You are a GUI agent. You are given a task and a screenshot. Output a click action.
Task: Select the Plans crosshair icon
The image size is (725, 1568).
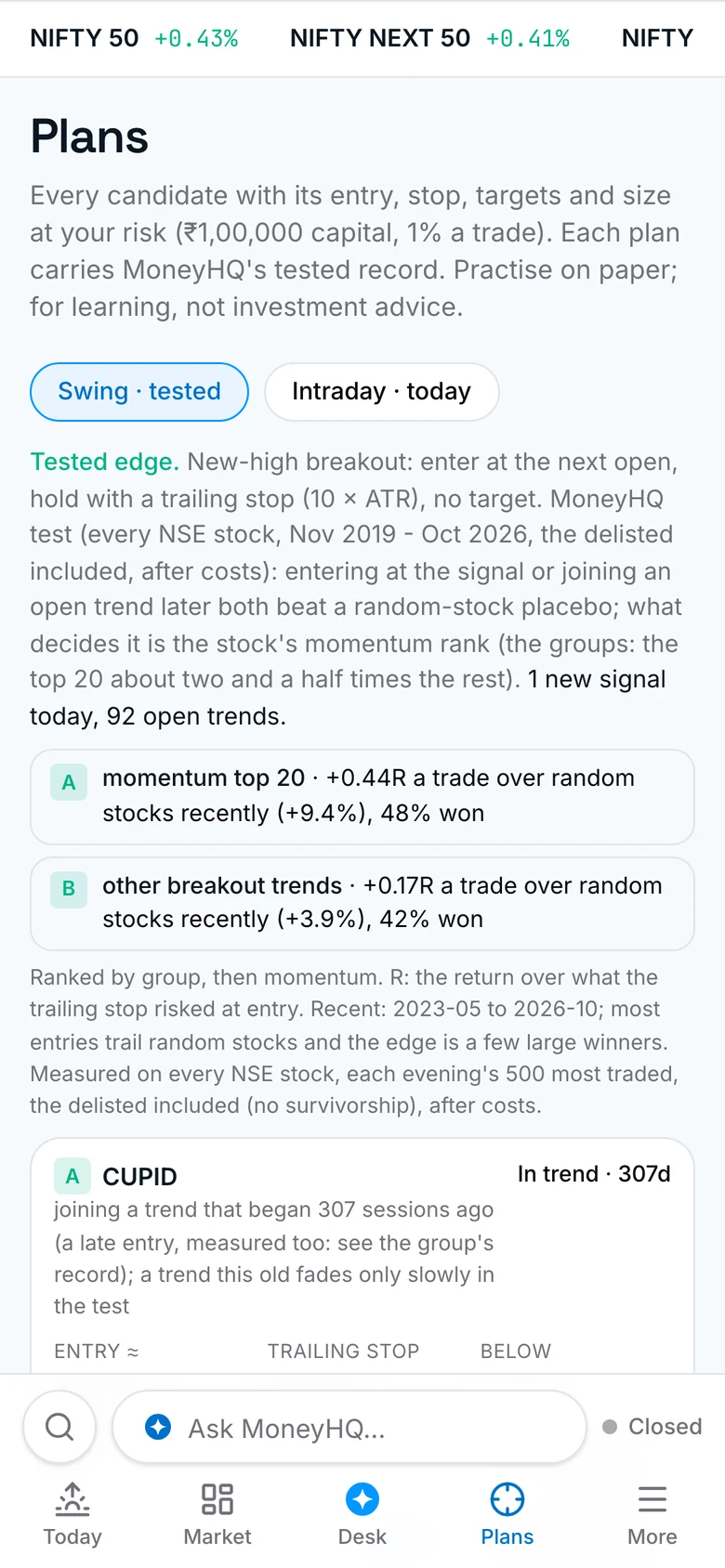coord(507,1499)
